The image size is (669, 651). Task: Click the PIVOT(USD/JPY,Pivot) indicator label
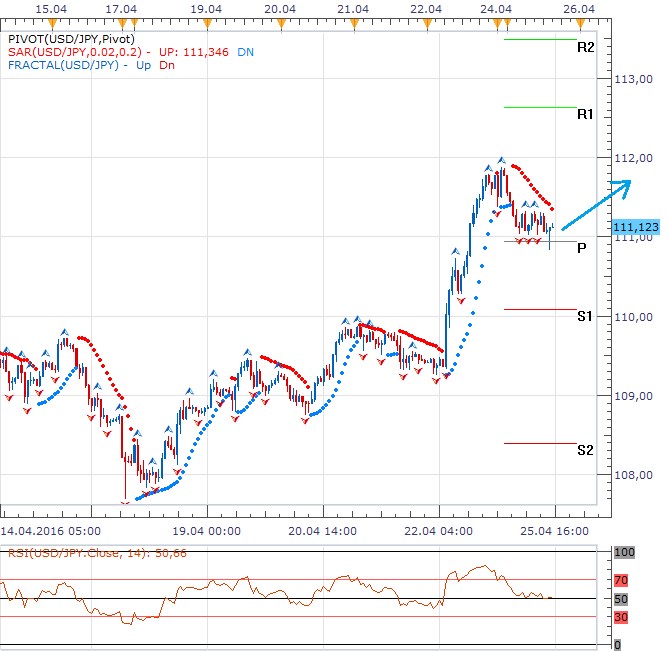[x=71, y=39]
